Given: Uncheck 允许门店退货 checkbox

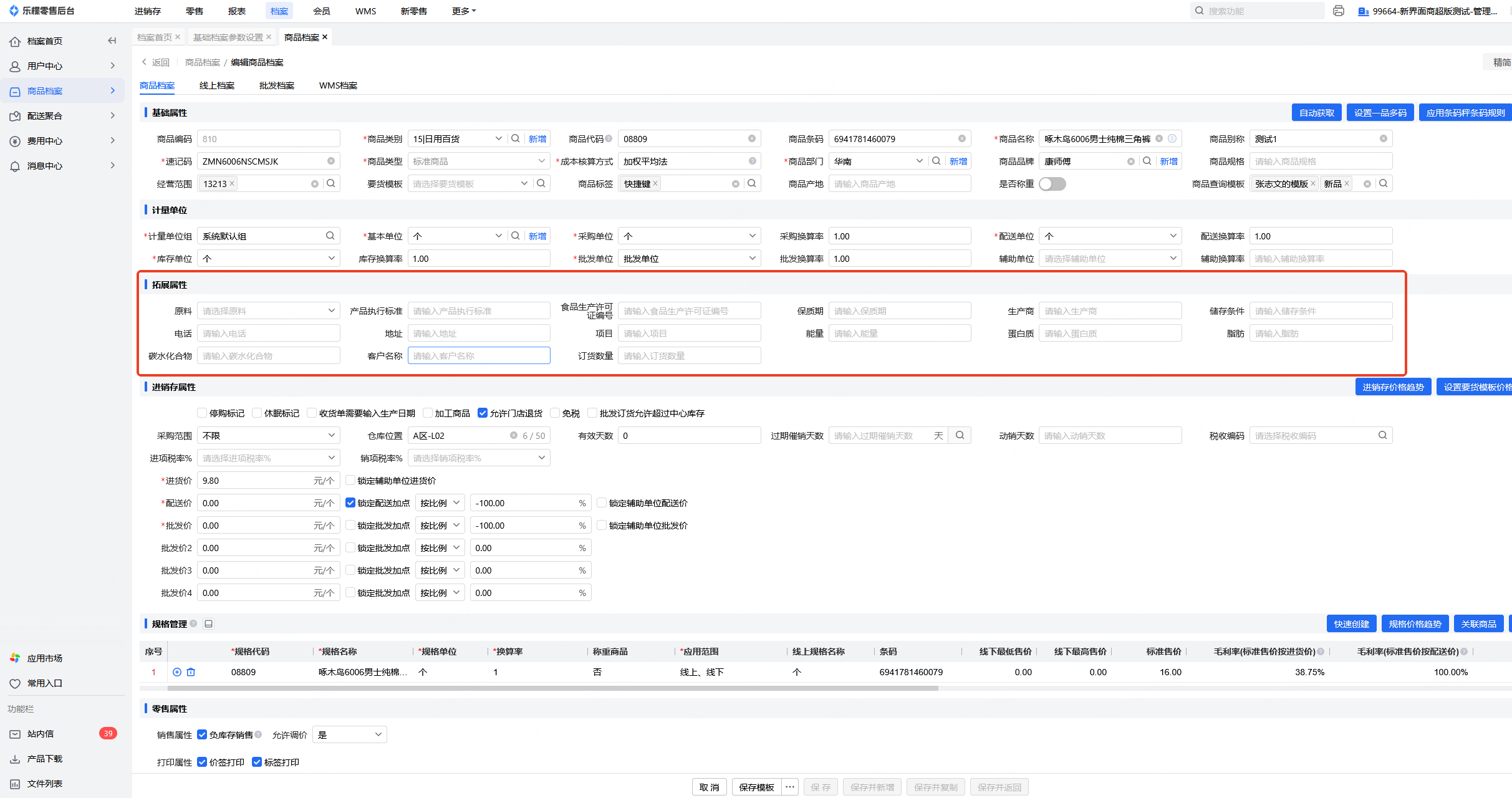Looking at the screenshot, I should tap(483, 413).
